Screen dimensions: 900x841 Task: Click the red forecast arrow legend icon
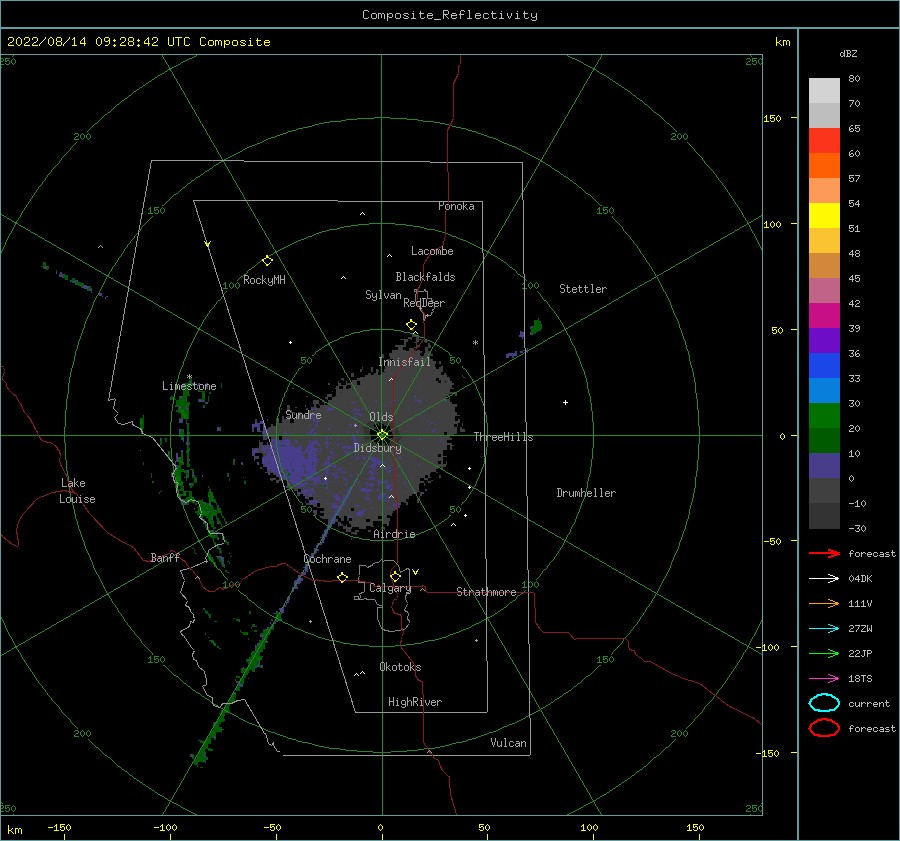coord(824,553)
